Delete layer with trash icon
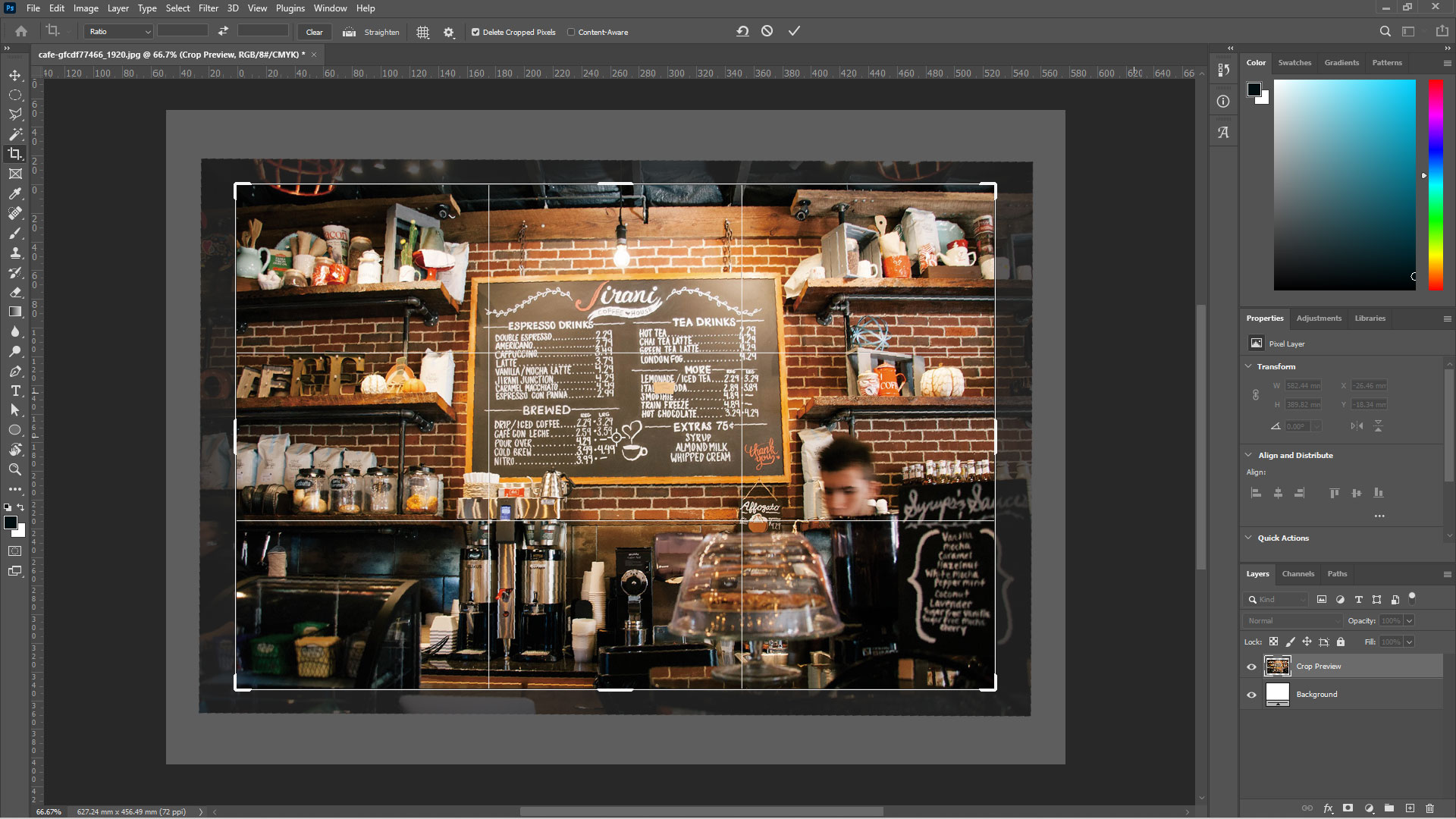 pyautogui.click(x=1430, y=808)
